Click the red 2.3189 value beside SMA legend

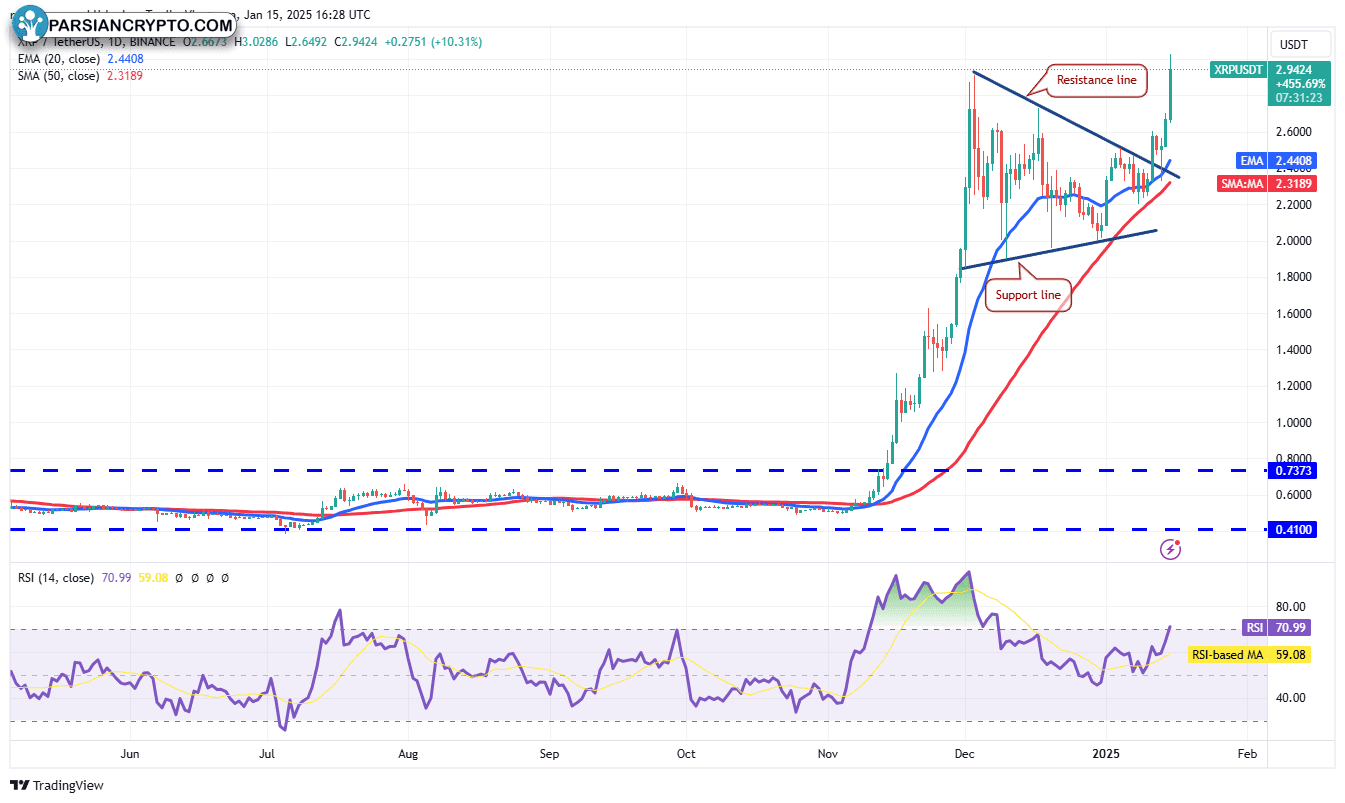coord(124,75)
